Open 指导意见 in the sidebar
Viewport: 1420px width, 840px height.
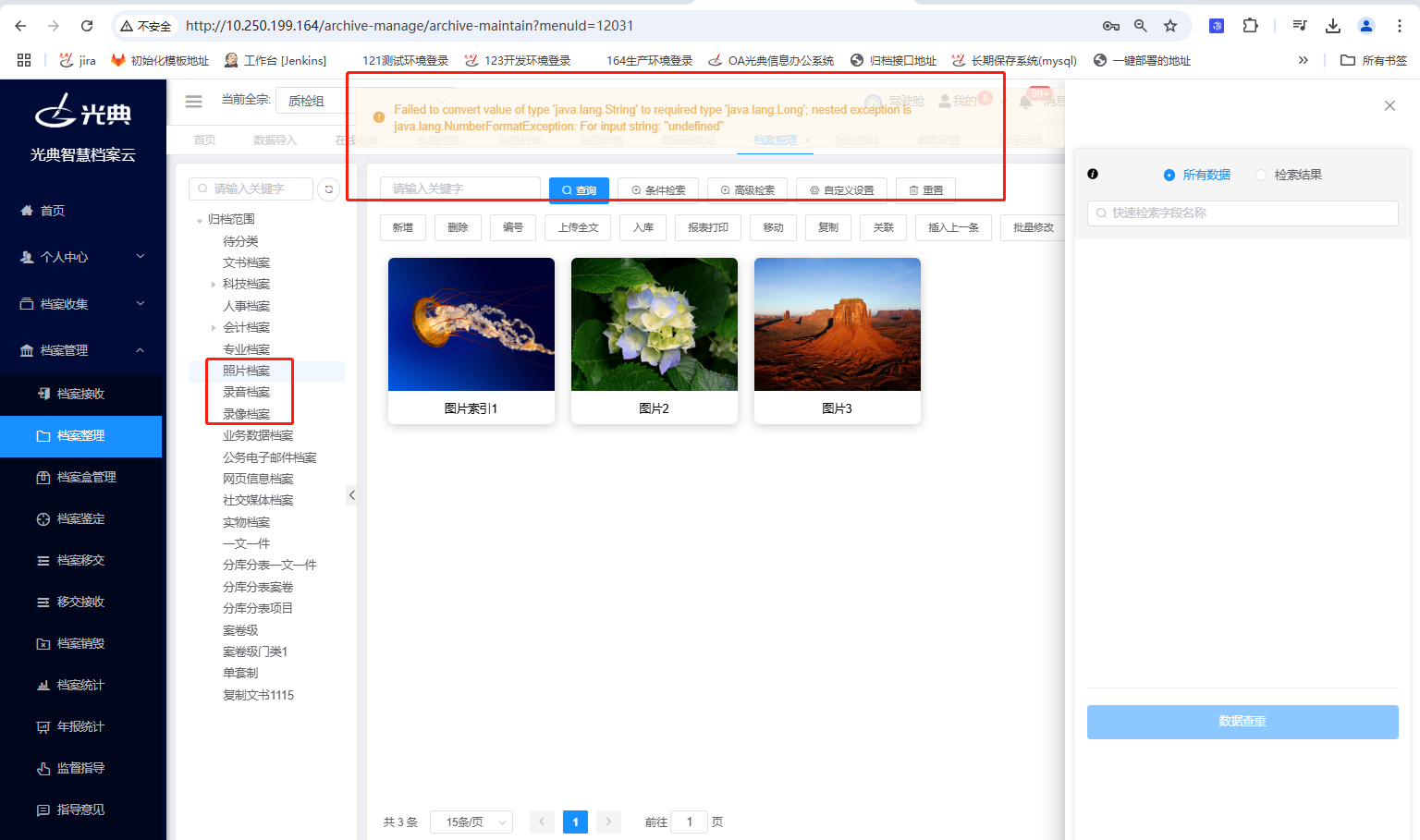click(80, 810)
